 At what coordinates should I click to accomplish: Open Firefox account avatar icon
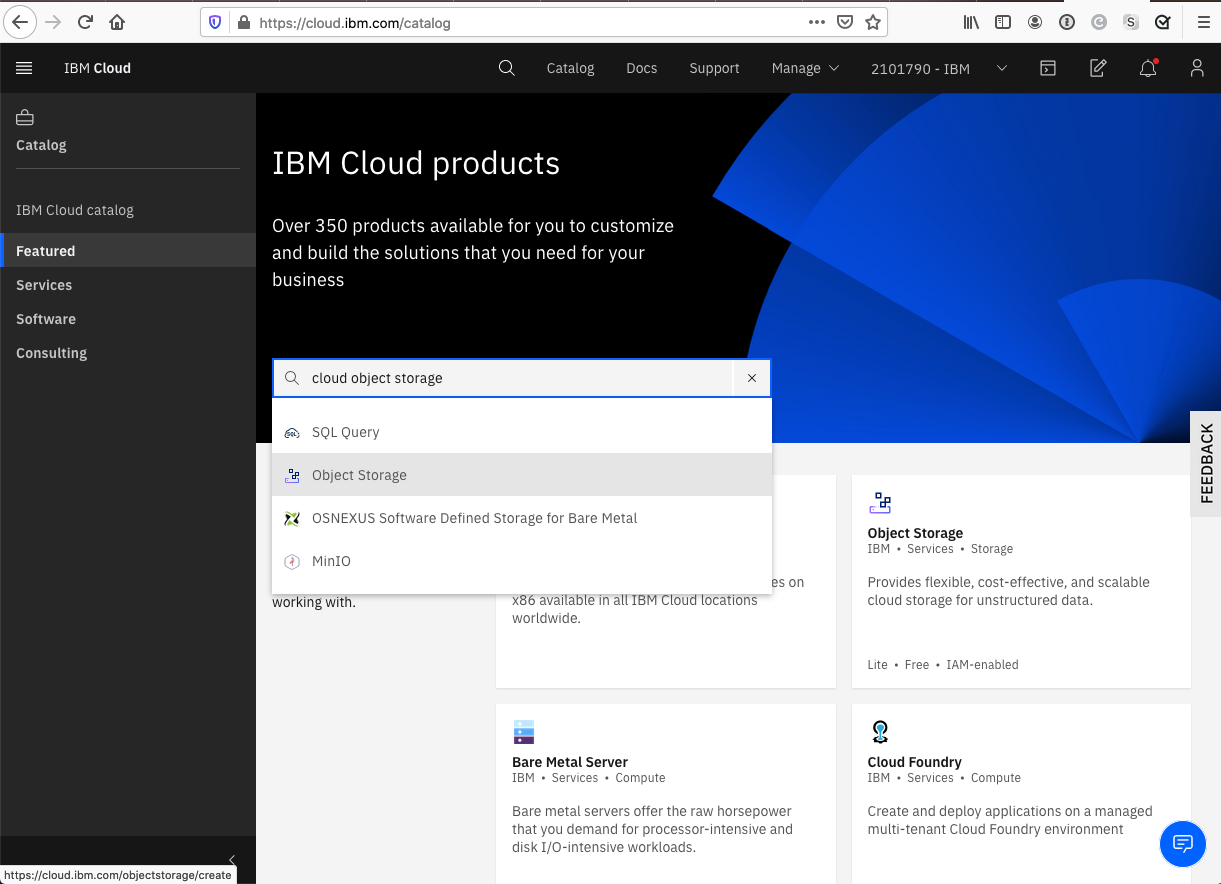point(1035,22)
